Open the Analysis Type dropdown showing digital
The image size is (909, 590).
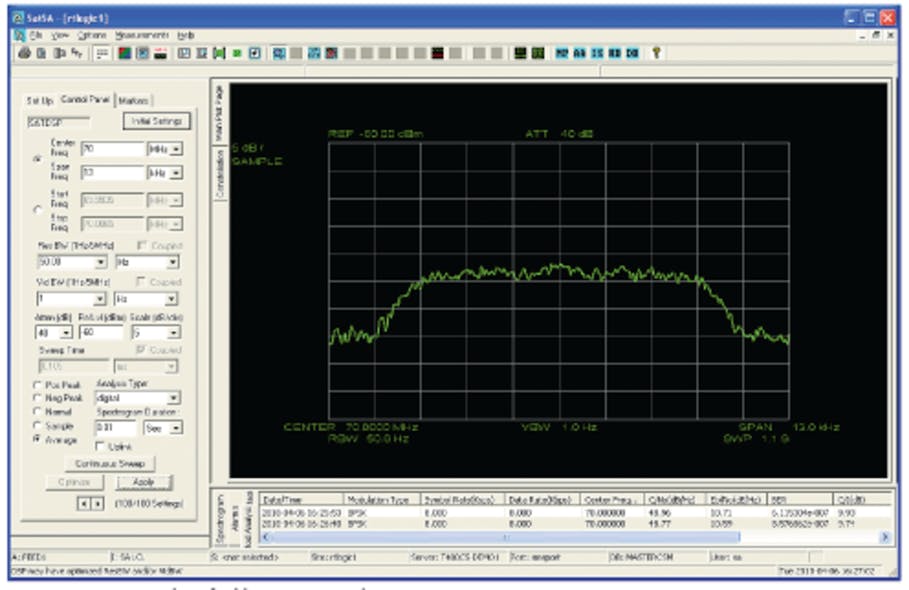point(174,398)
